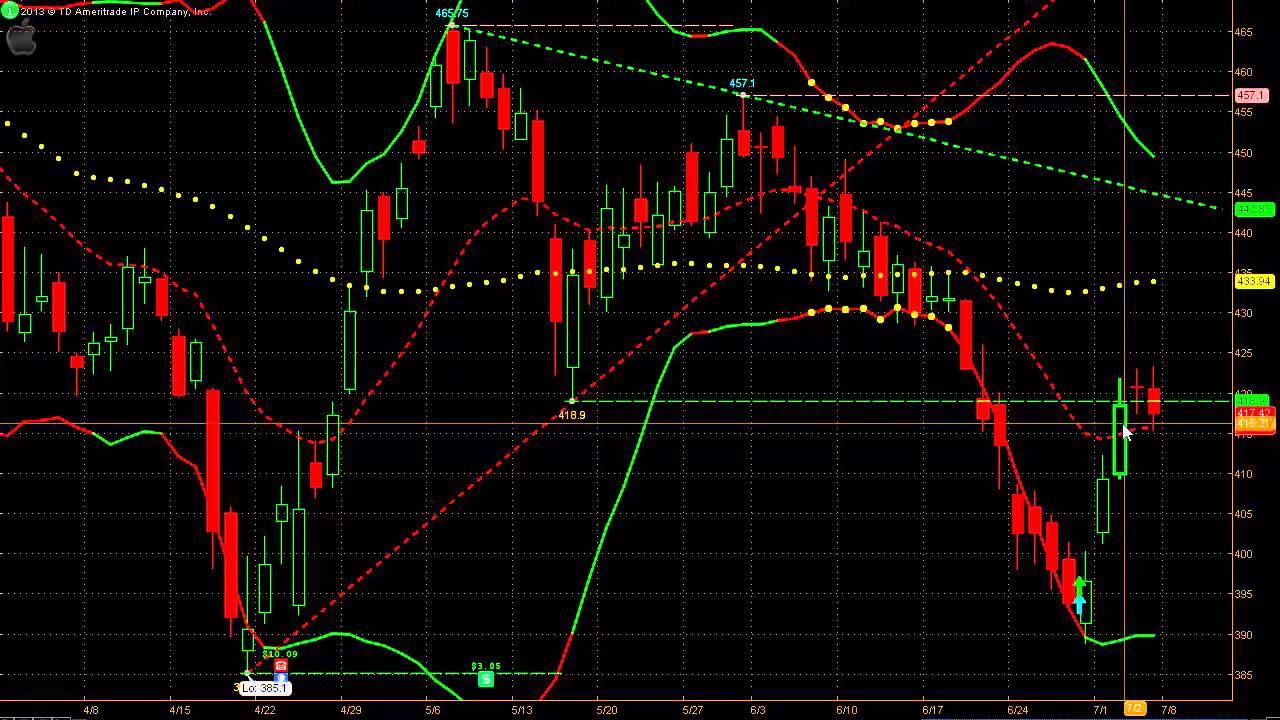This screenshot has width=1280, height=720.
Task: Select the yellow 433.94 price axis tag
Action: click(1253, 282)
